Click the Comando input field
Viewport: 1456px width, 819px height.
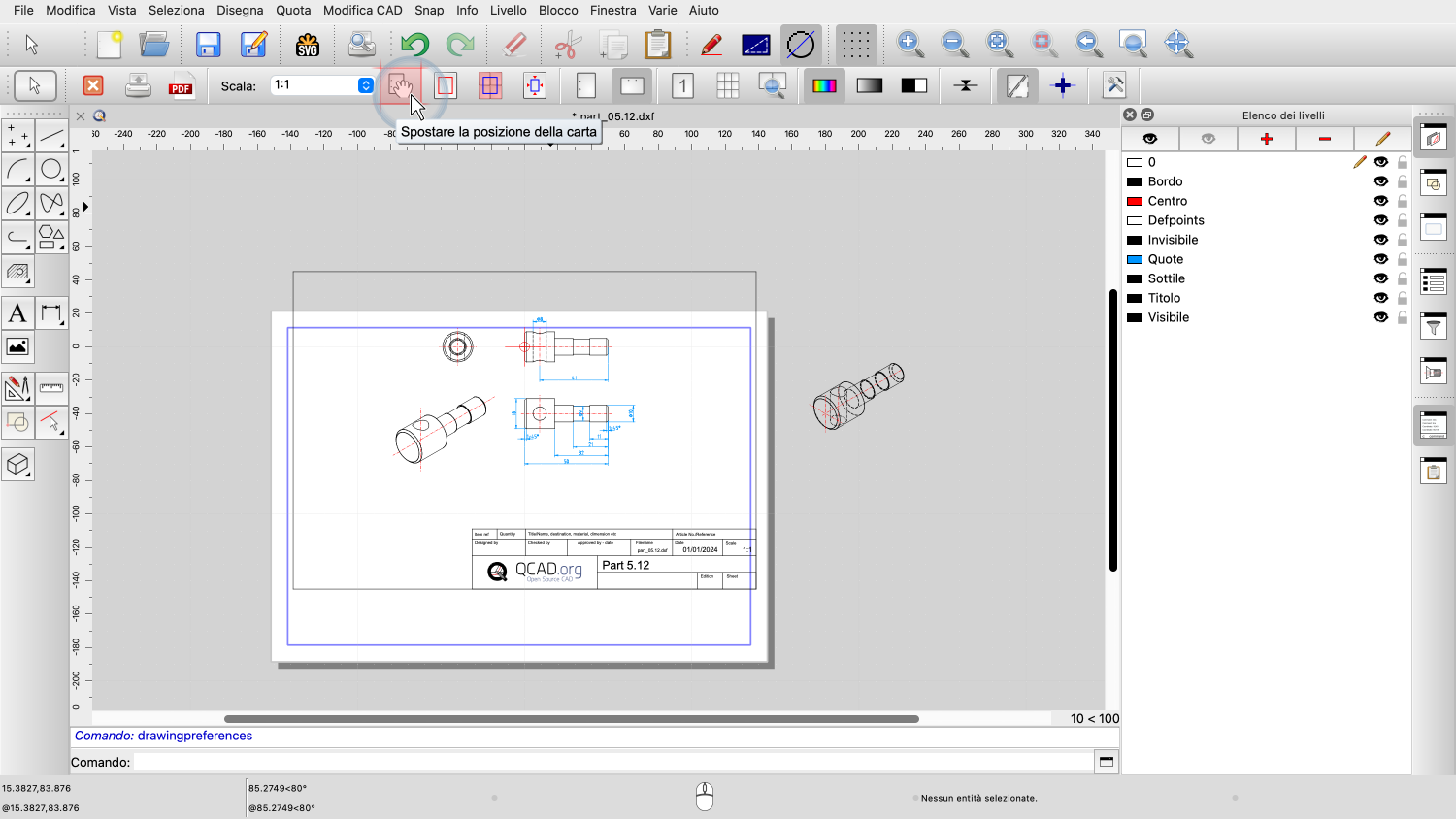[x=612, y=762]
